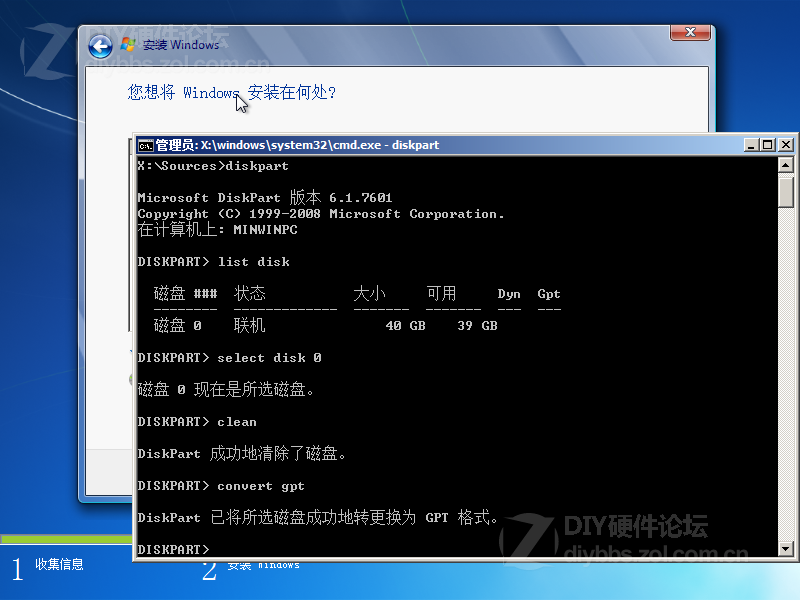
Task: Click the 'MINWINPC' computer name text
Action: pyautogui.click(x=265, y=230)
